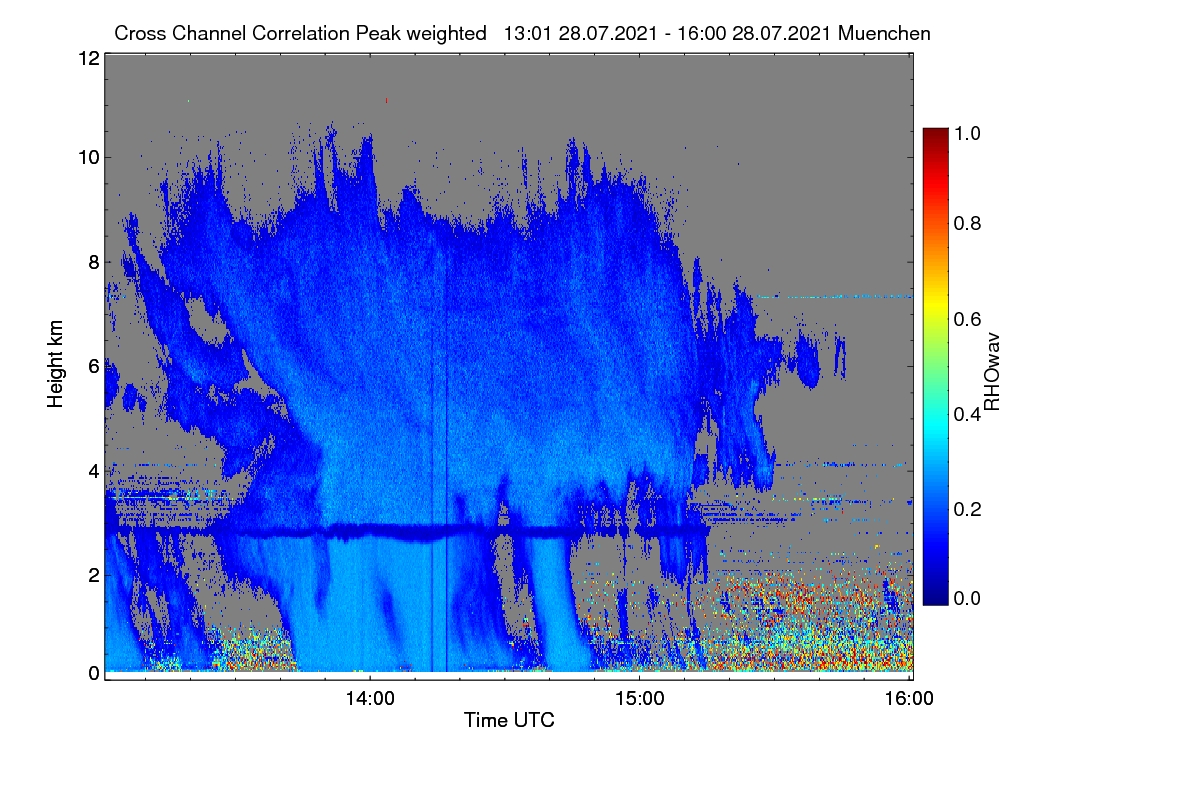Click the date range text '13:01 28.07.2021 - 16:00 28.07.2021'
1200x800 pixels.
pos(669,33)
